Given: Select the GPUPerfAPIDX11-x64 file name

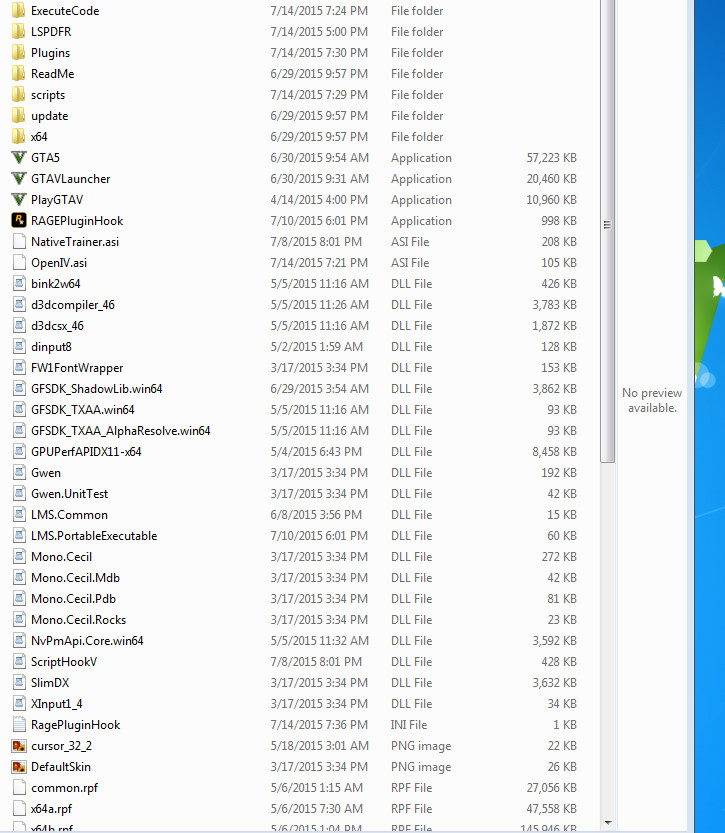Looking at the screenshot, I should click(86, 452).
